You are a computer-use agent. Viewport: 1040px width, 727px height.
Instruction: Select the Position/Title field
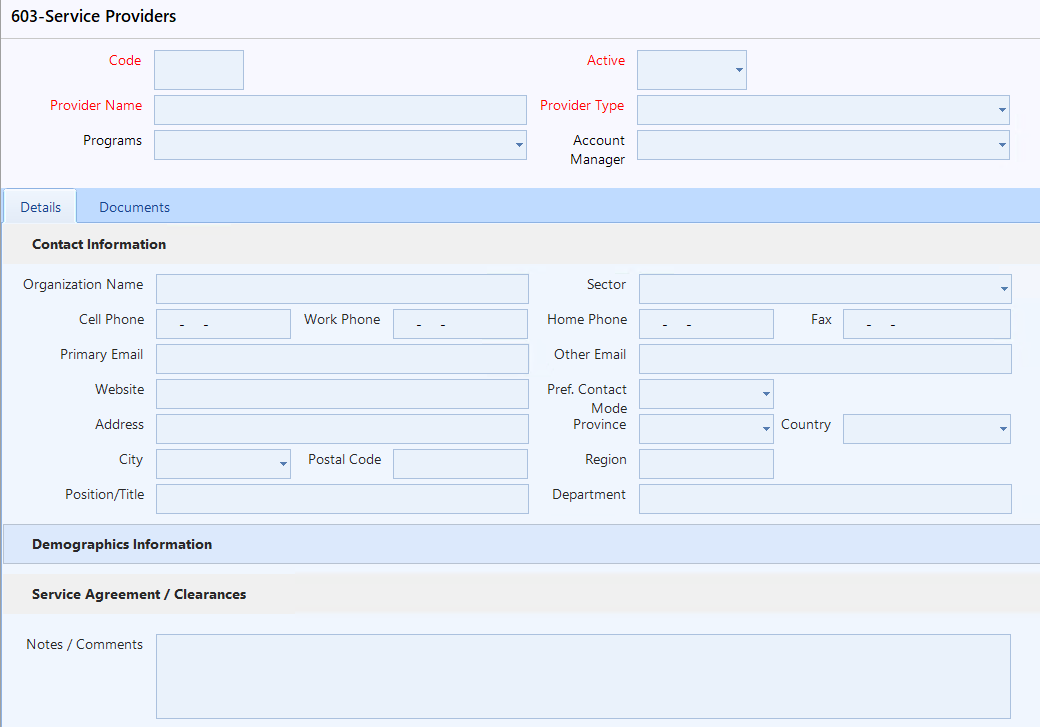click(342, 499)
